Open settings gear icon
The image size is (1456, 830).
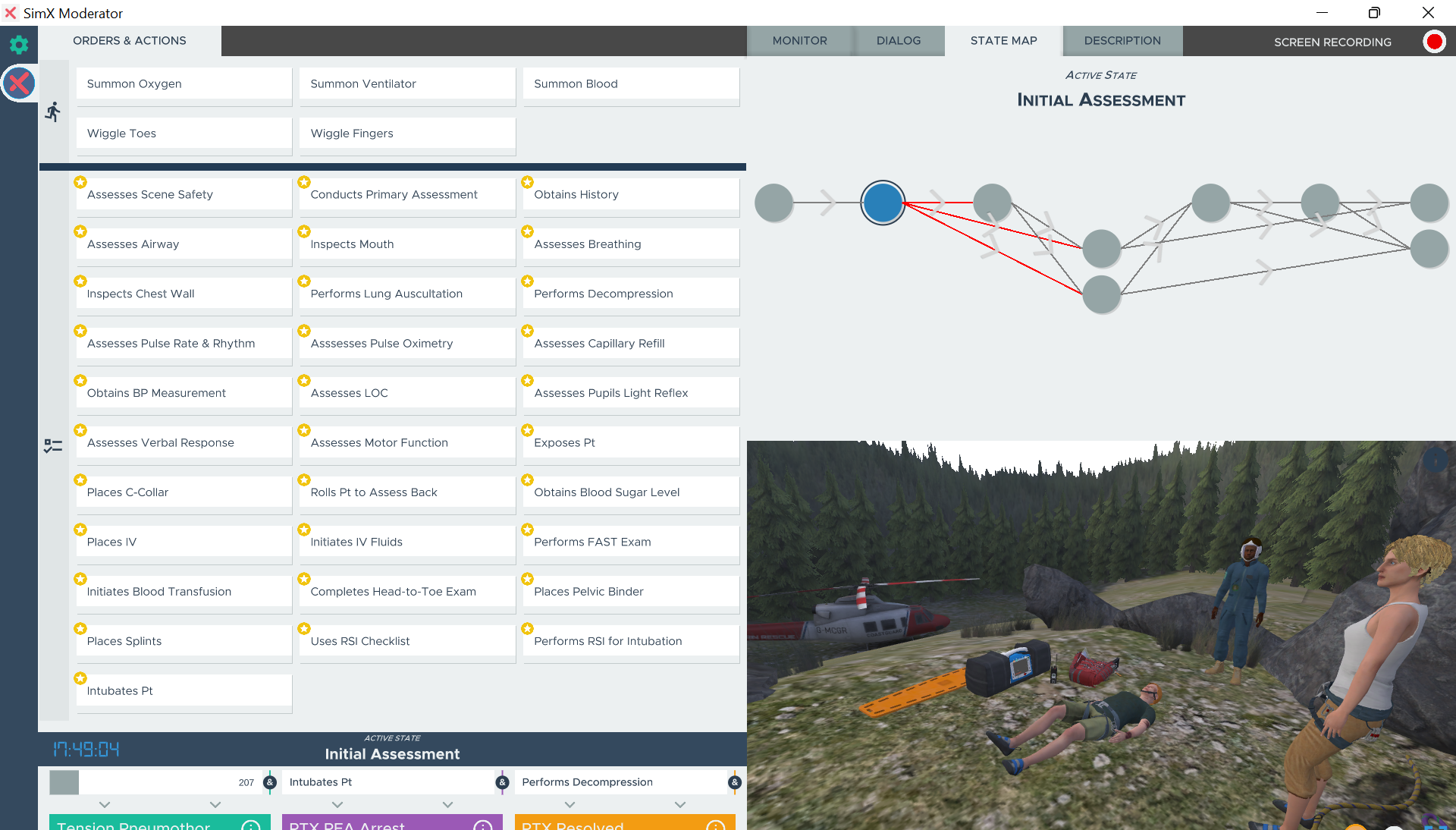pos(19,45)
